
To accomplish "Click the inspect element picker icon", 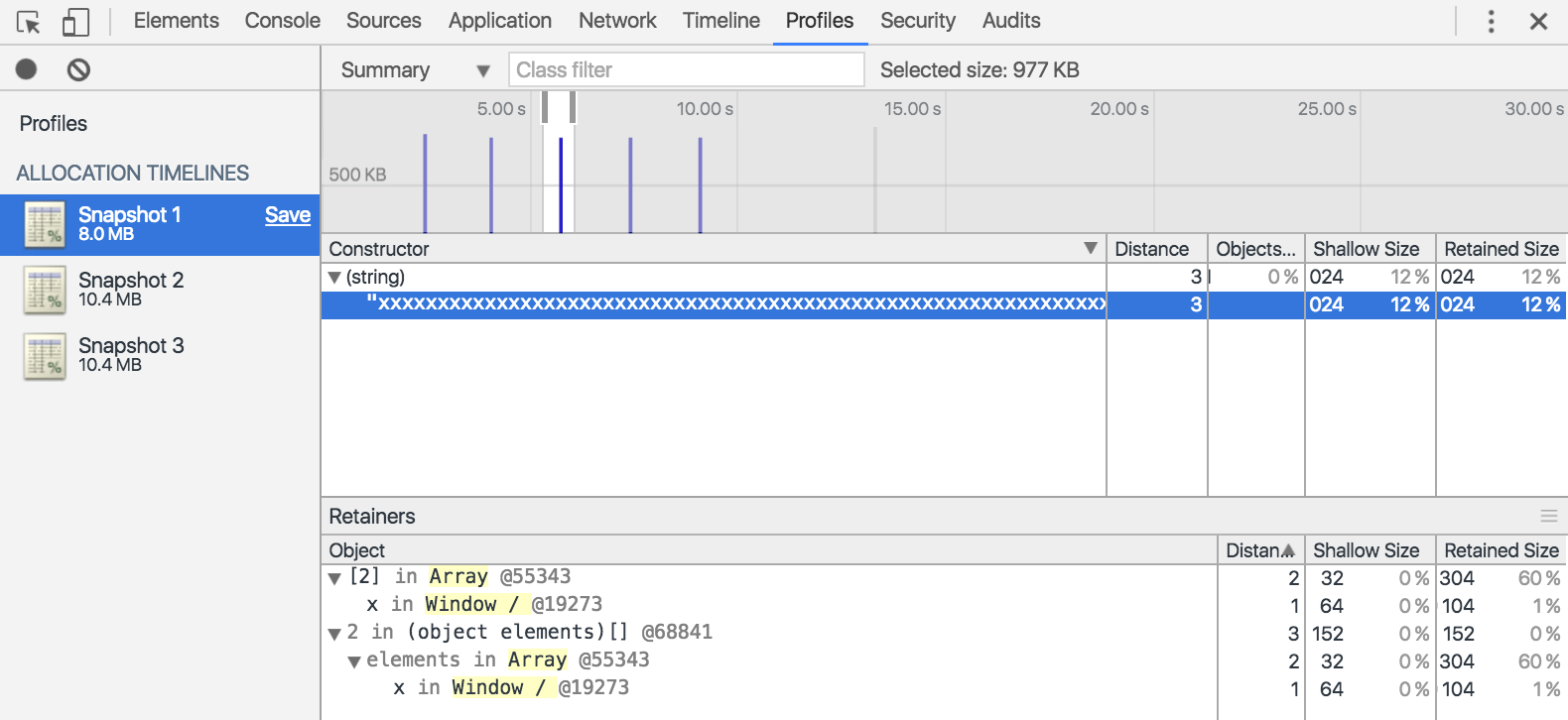I will click(29, 22).
